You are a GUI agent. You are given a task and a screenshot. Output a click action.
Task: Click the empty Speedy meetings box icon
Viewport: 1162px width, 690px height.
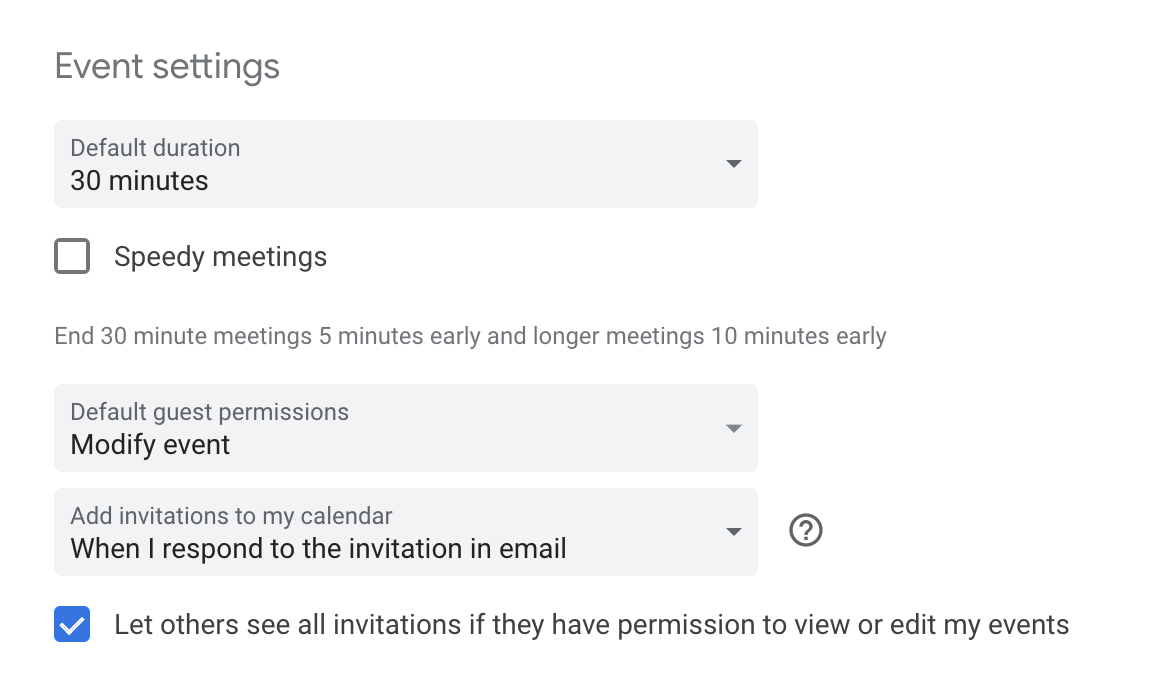[x=72, y=257]
